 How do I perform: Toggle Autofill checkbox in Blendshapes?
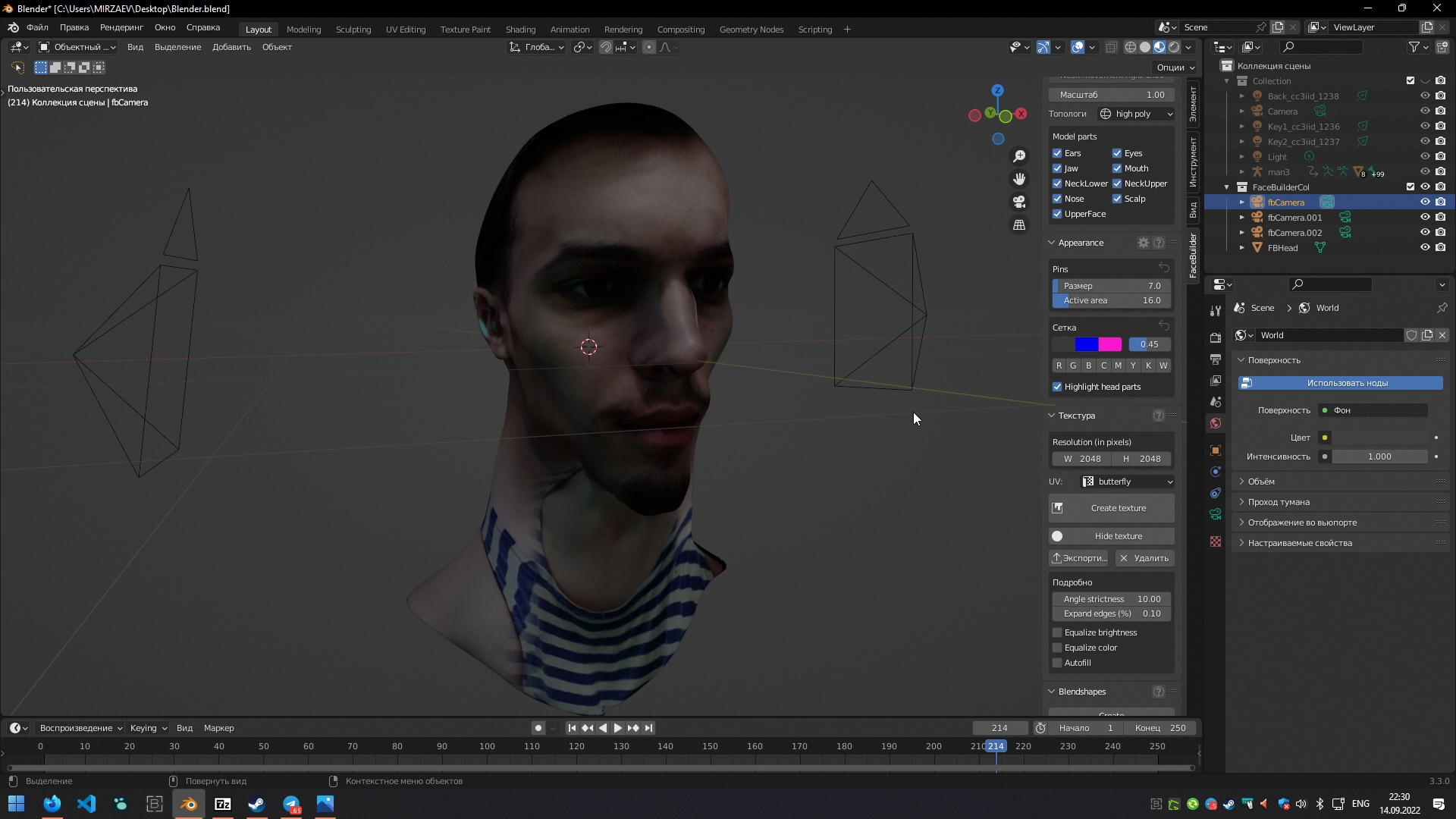tap(1057, 662)
